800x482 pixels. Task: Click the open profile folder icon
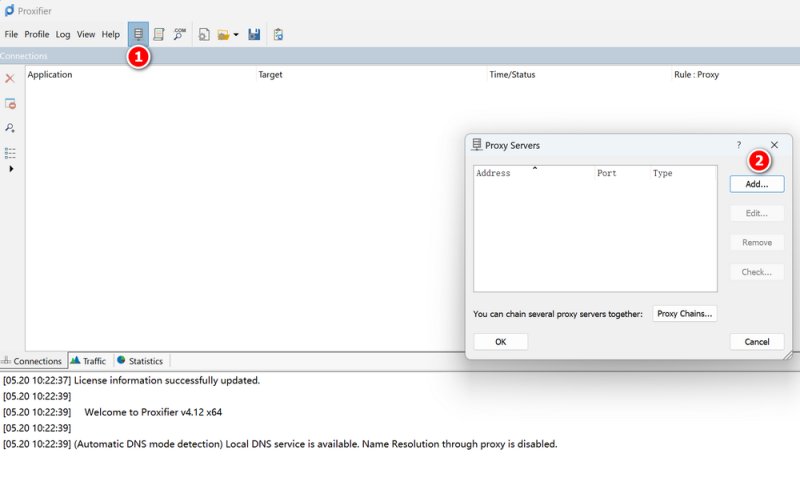coord(223,35)
